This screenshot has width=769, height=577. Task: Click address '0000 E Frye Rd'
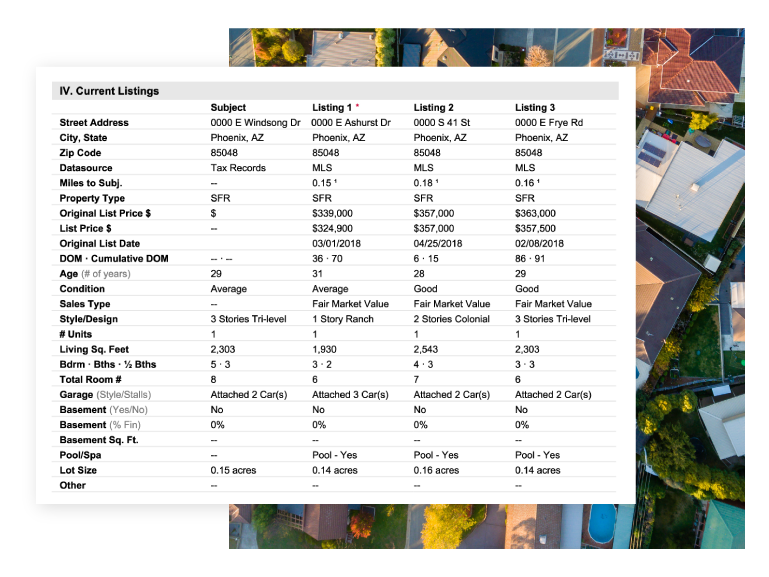point(549,123)
